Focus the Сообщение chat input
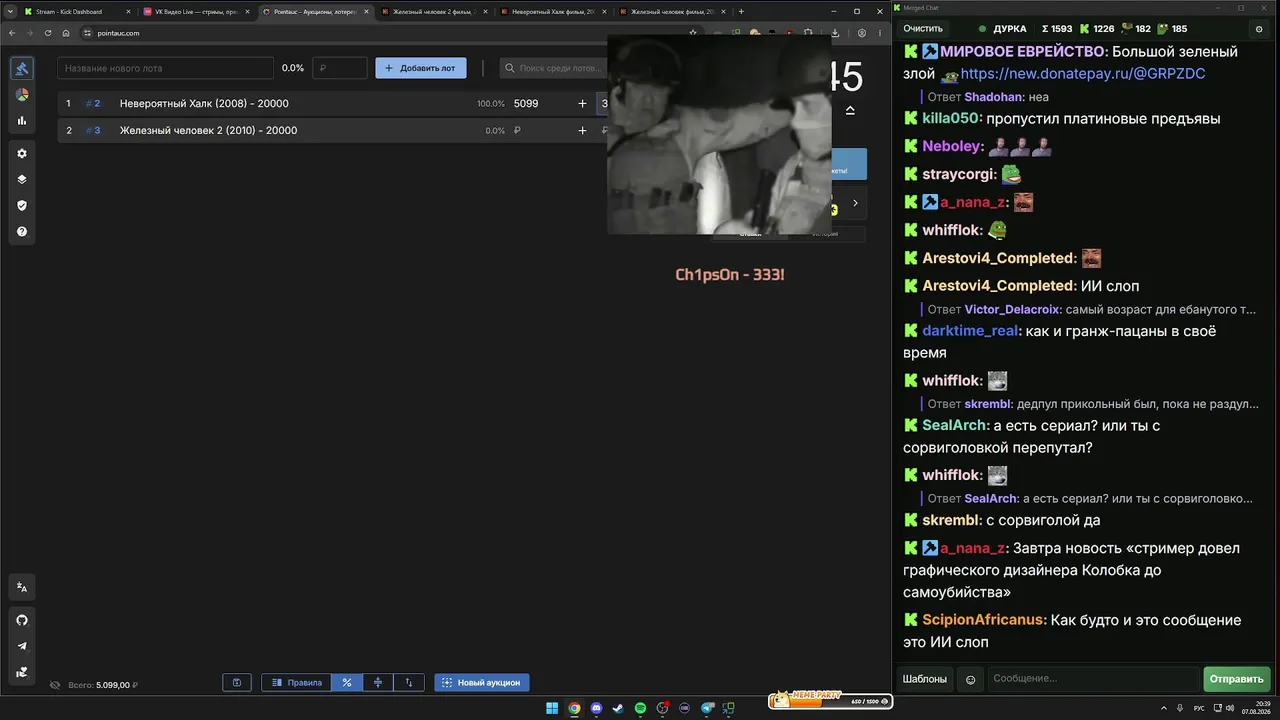This screenshot has height=720, width=1280. pos(1093,679)
